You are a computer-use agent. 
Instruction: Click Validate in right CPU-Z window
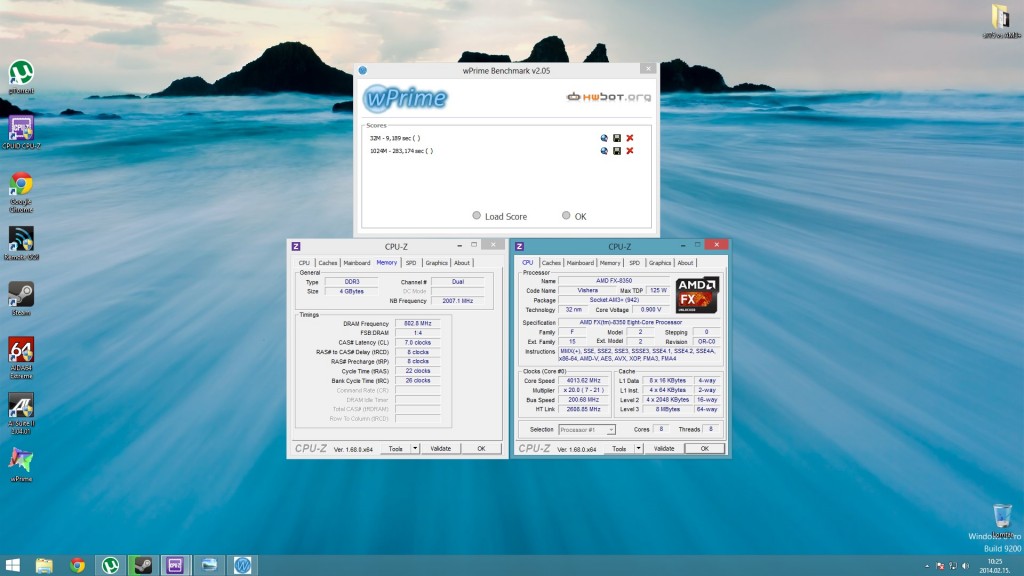tap(664, 449)
